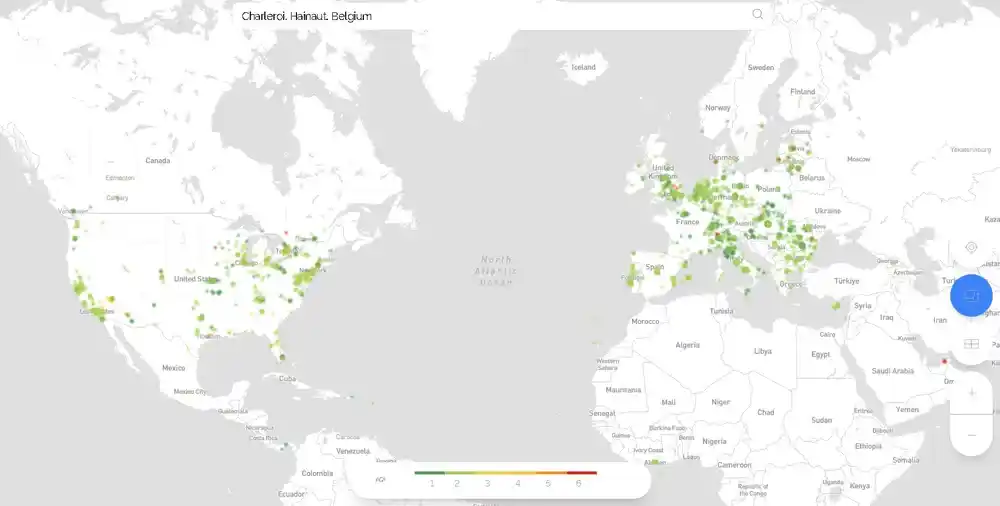
Task: Select the Libya label on the map
Action: coord(762,351)
